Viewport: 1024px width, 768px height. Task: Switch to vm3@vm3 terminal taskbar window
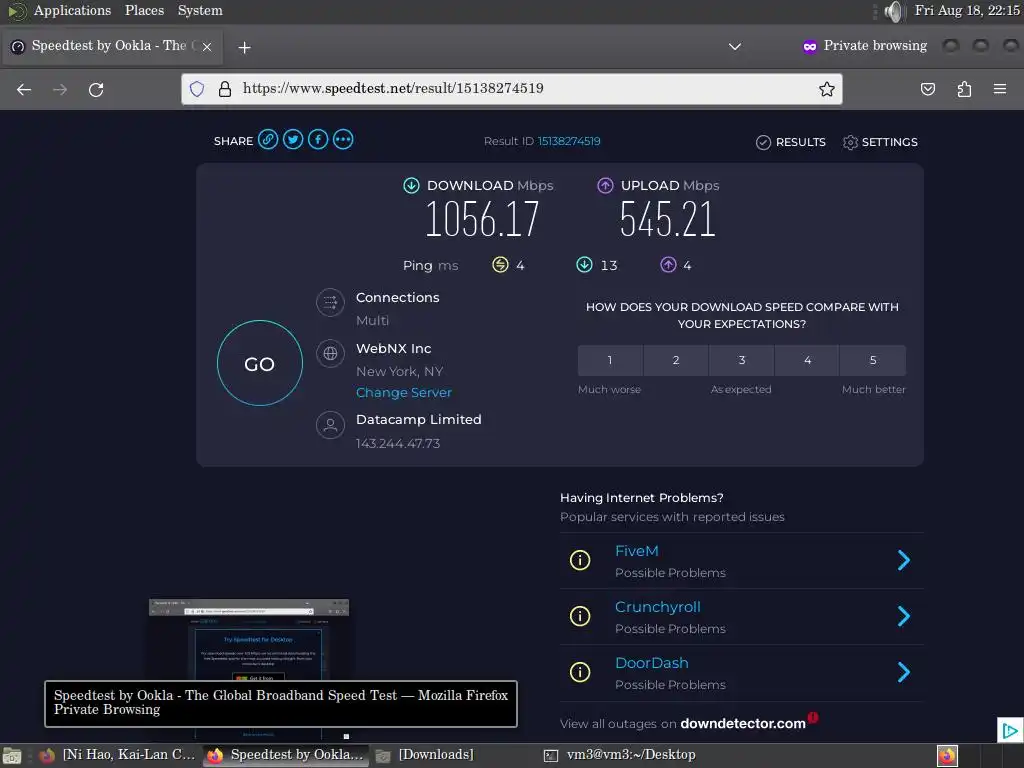pos(620,755)
